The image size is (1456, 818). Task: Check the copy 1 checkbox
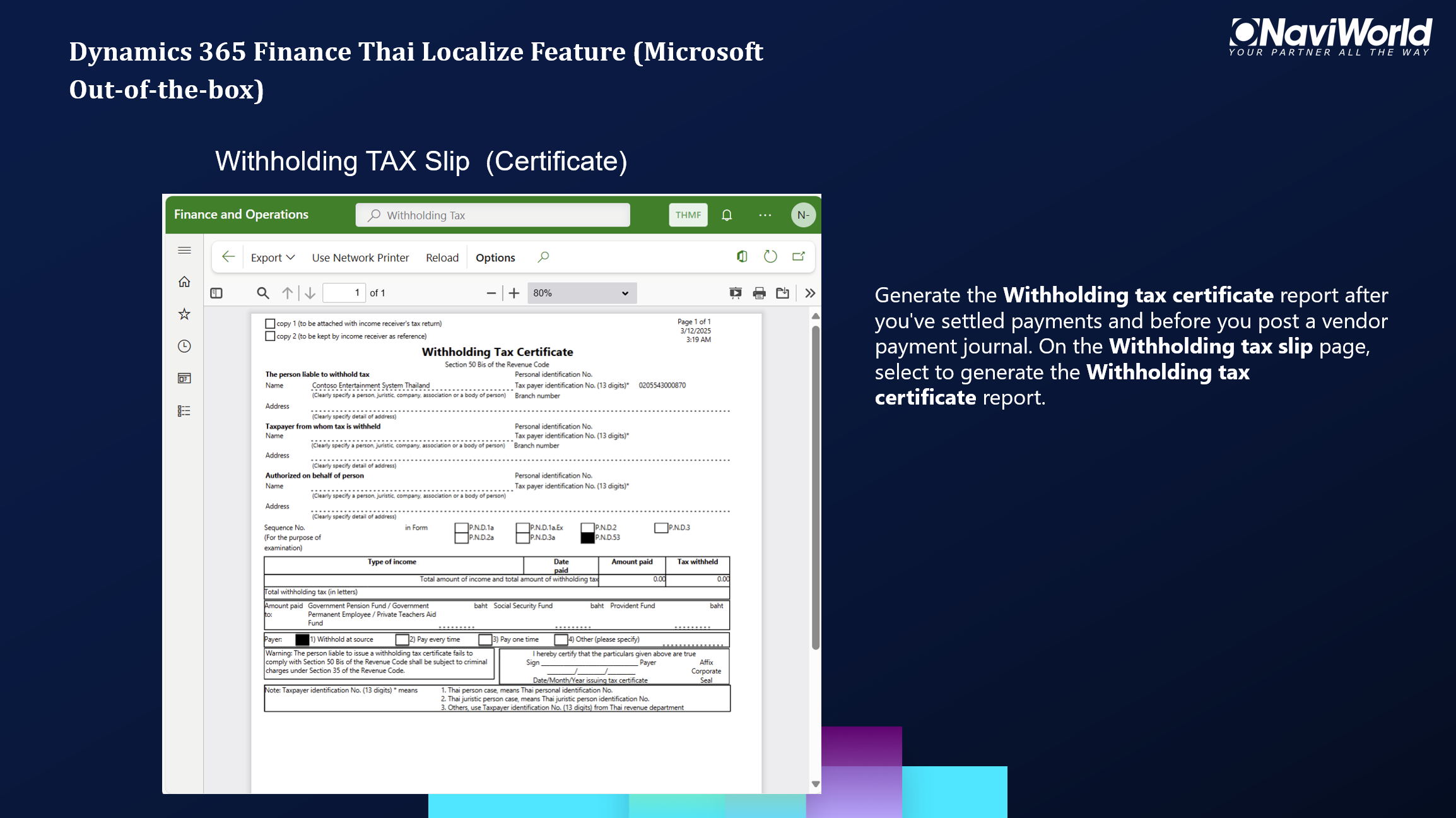pyautogui.click(x=270, y=323)
